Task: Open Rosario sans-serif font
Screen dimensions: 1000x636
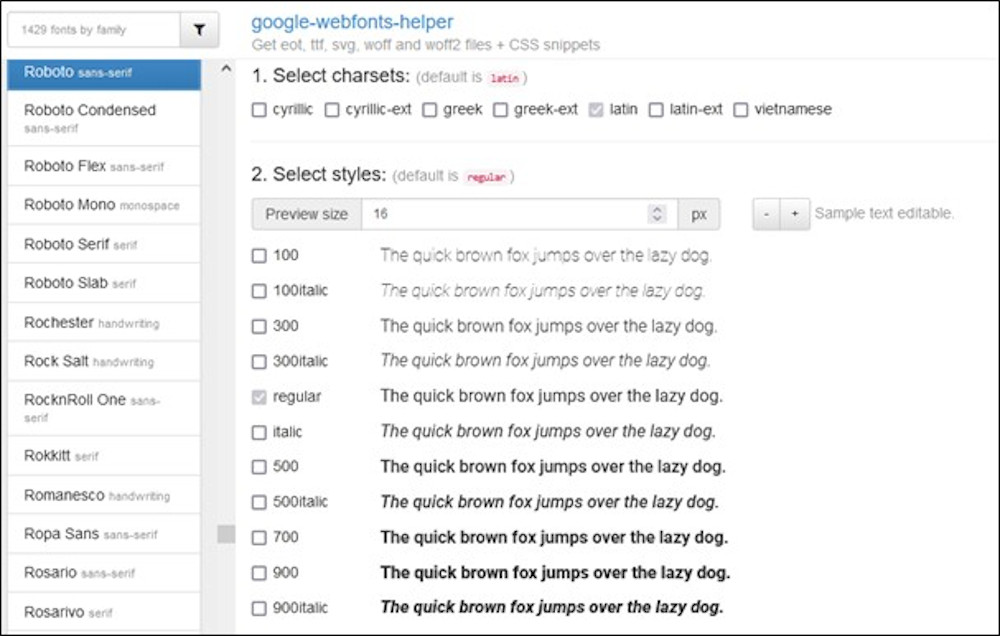Action: click(104, 573)
